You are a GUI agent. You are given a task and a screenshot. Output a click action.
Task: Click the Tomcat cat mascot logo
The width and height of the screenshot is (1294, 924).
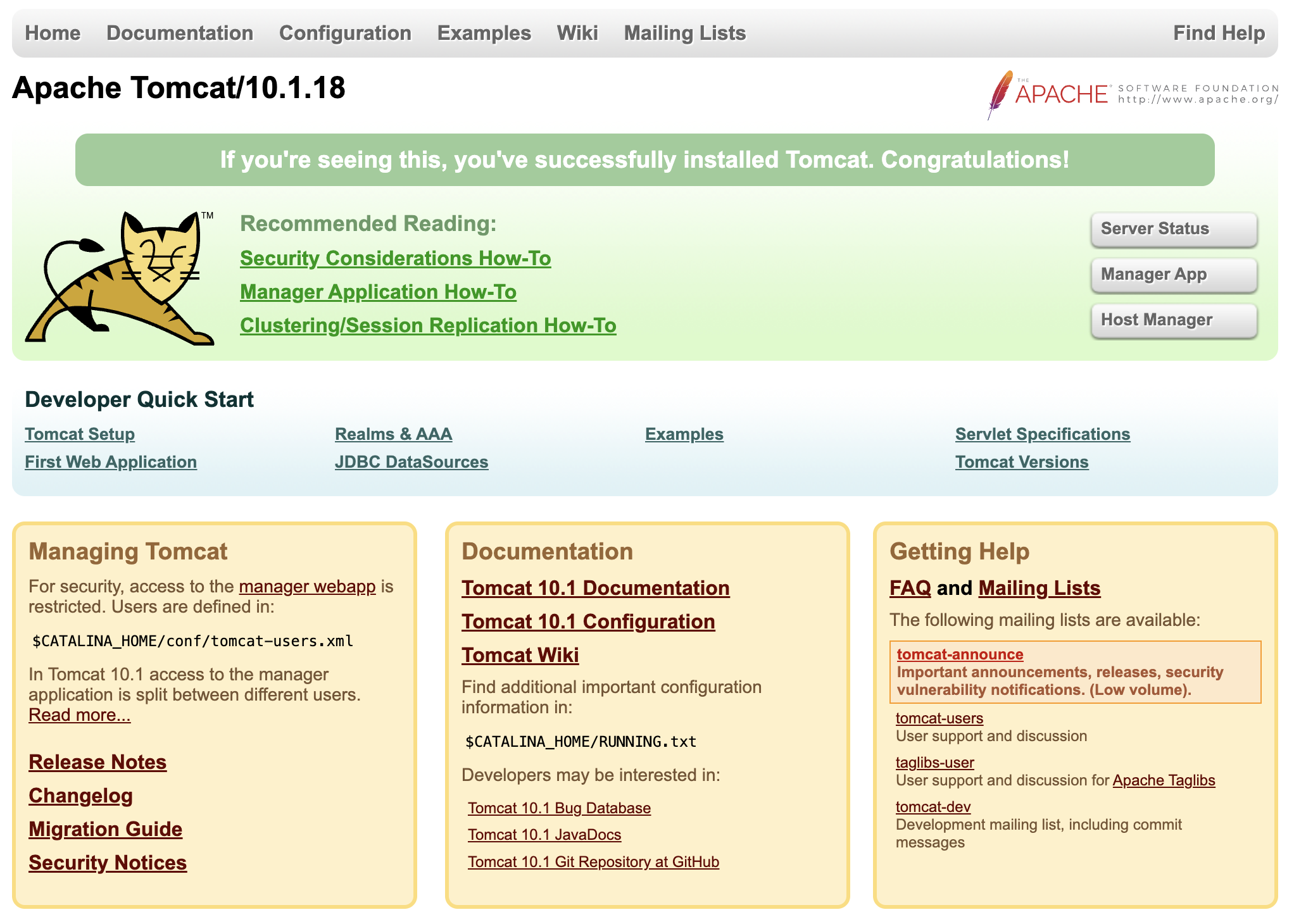click(x=120, y=278)
